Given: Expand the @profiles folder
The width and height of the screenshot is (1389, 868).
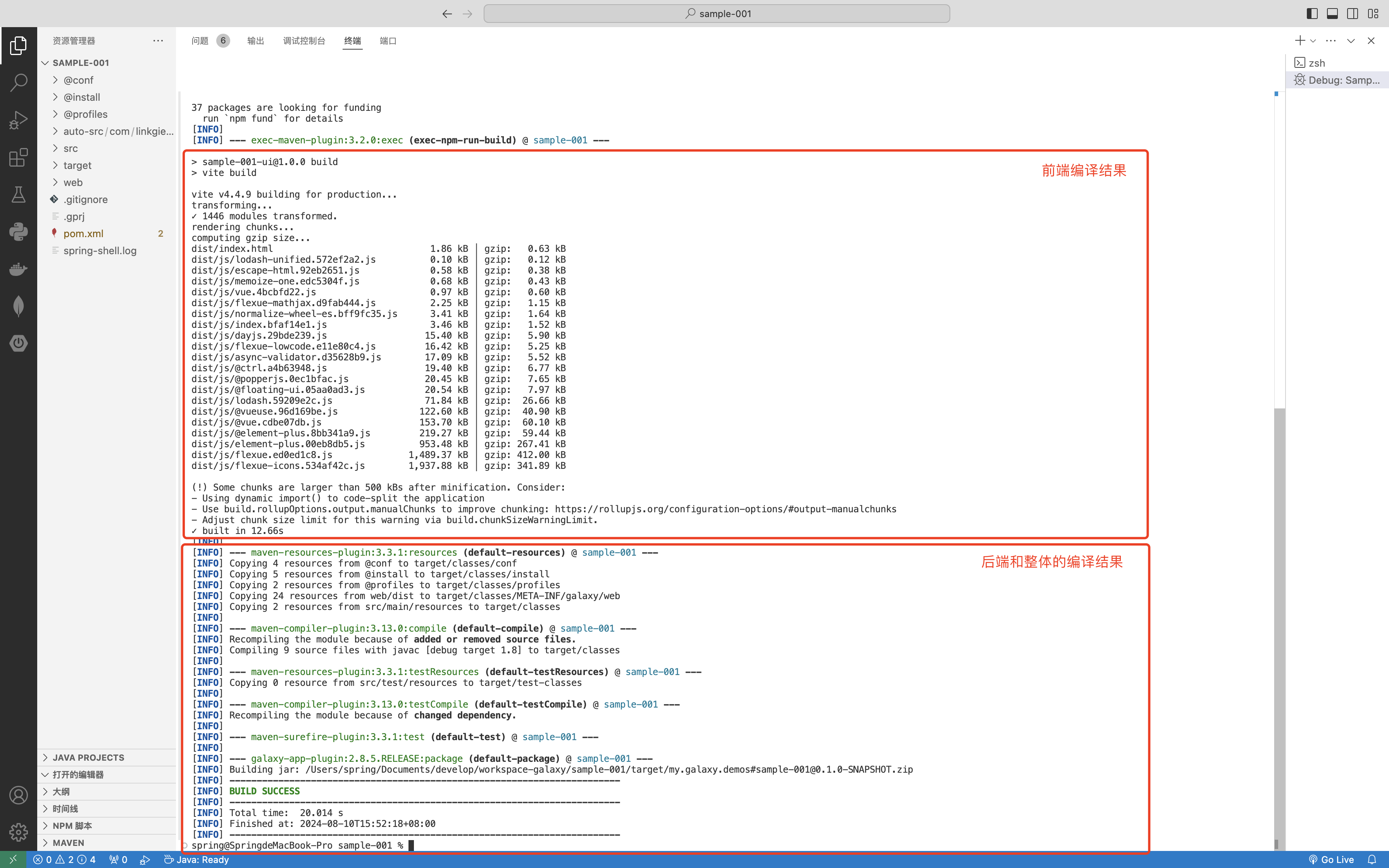Looking at the screenshot, I should 107,114.
